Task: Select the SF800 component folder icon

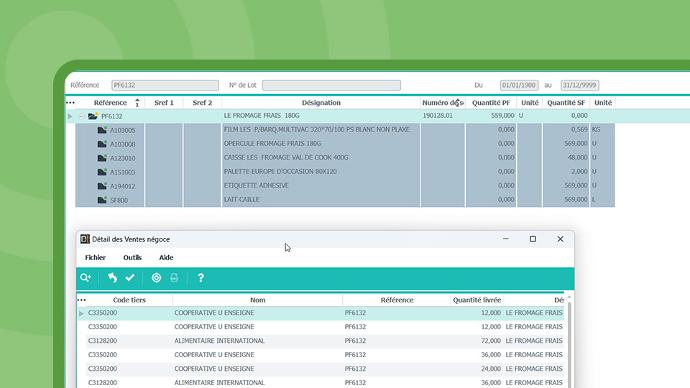Action: 102,200
